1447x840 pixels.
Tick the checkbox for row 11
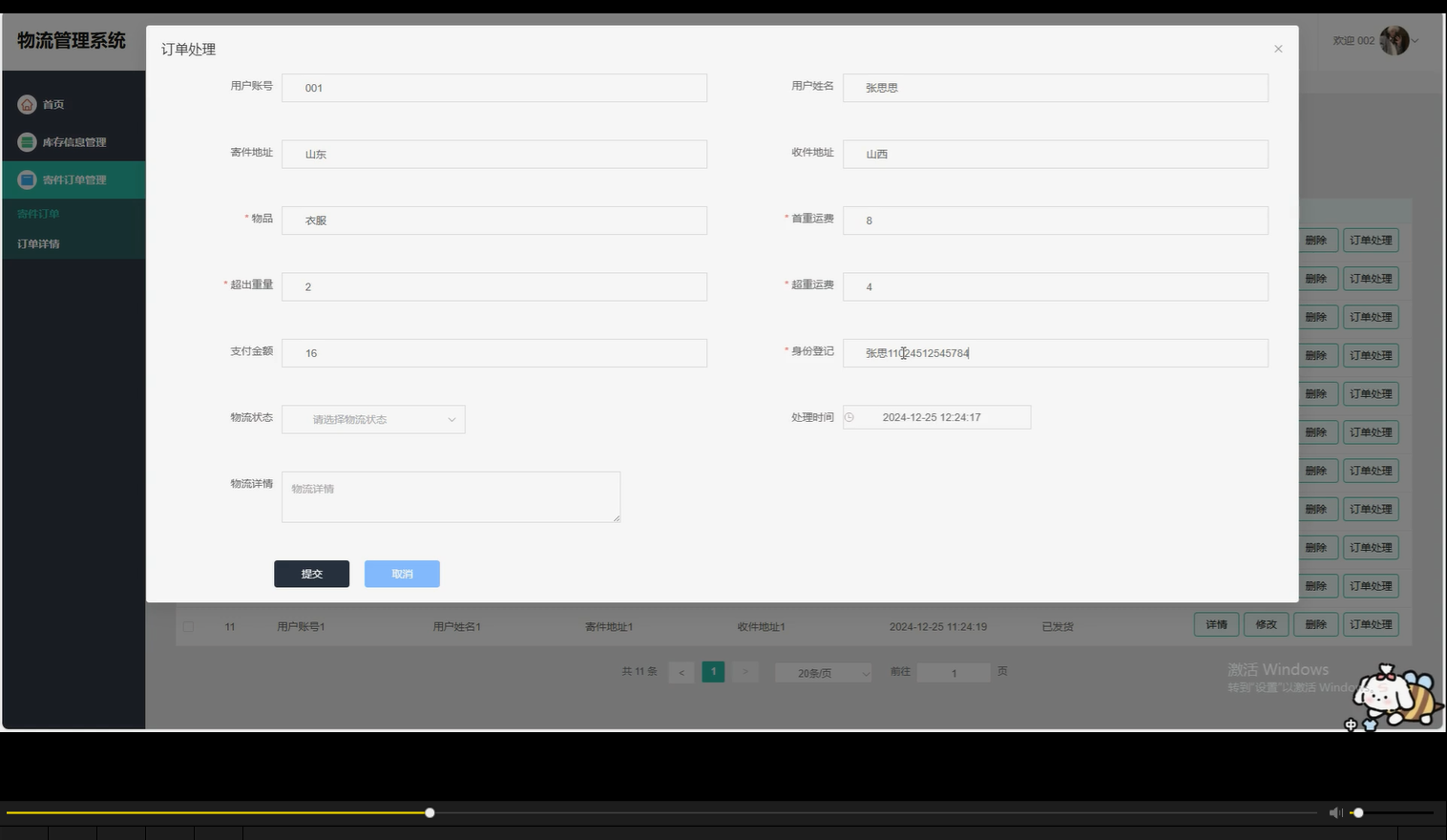188,626
